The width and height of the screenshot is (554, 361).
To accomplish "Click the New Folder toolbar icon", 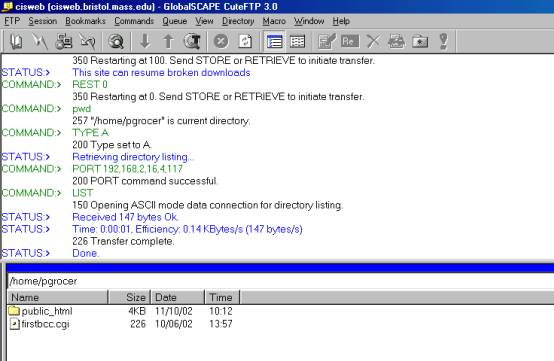I will tap(420, 42).
